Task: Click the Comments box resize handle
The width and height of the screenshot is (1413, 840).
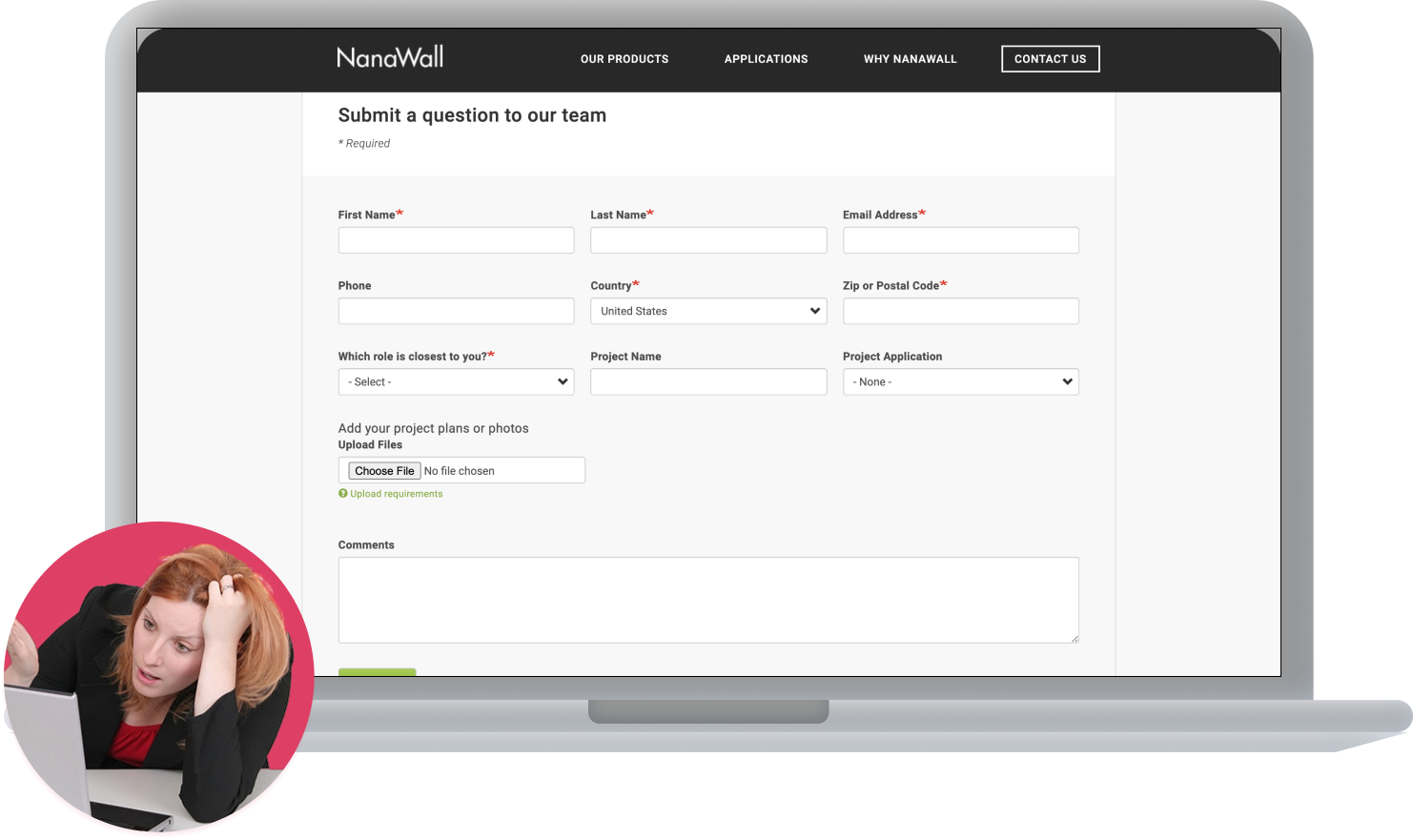Action: (1075, 639)
